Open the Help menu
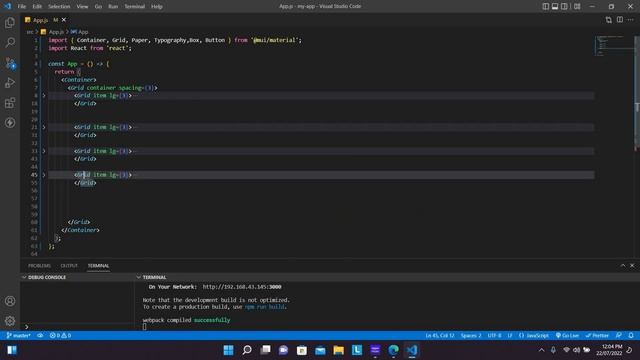Viewport: 640px width, 360px height. (x=157, y=7)
